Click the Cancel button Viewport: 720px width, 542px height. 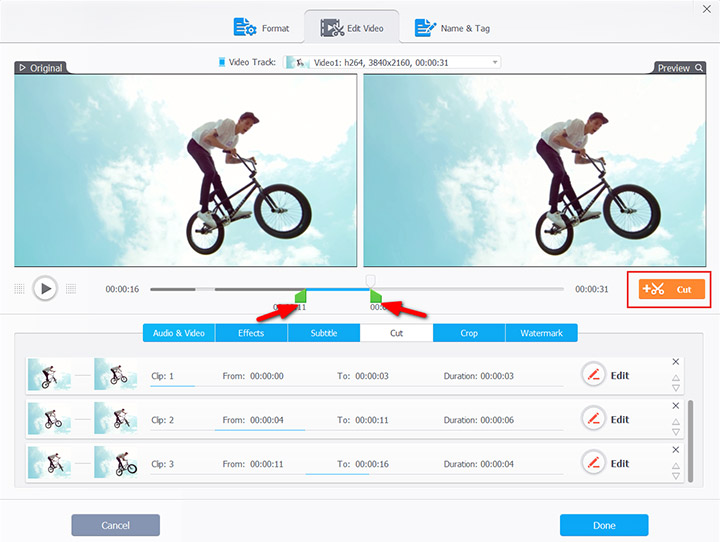pyautogui.click(x=116, y=525)
